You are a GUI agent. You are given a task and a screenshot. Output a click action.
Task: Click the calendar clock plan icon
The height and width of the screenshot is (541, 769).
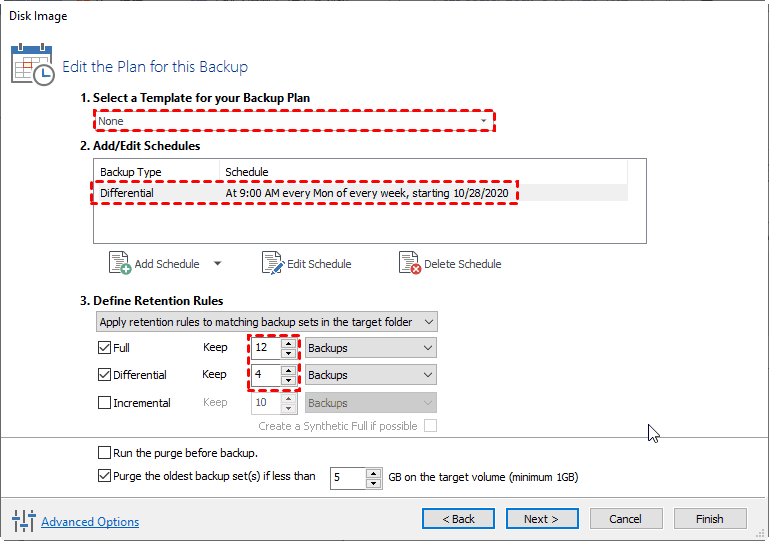pyautogui.click(x=33, y=65)
